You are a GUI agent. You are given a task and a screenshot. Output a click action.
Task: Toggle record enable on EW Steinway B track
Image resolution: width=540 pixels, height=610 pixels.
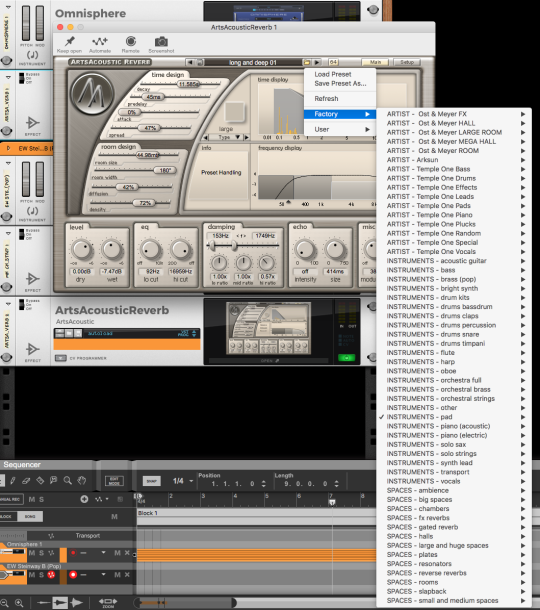coord(73,575)
